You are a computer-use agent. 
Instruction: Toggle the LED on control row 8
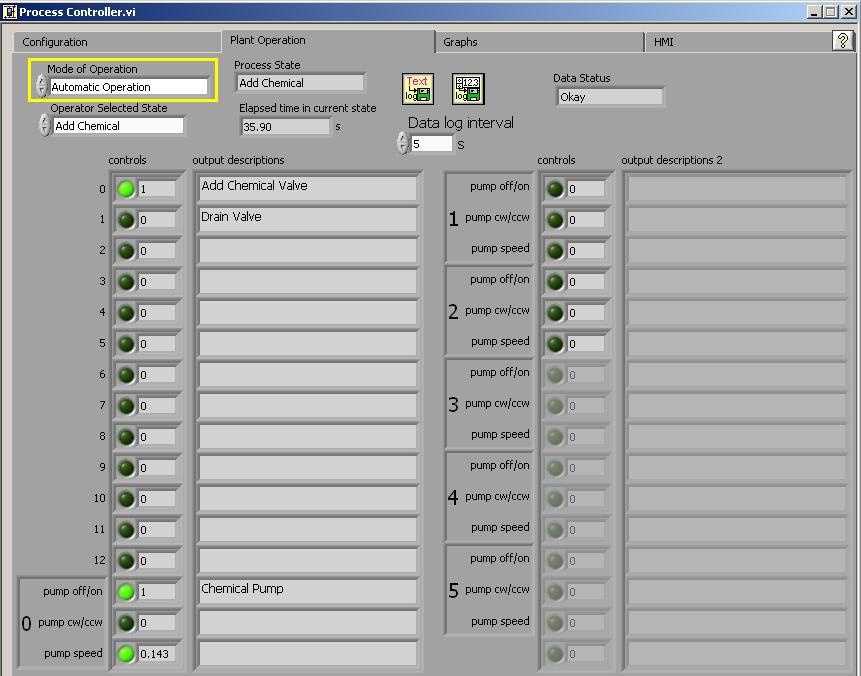pyautogui.click(x=126, y=437)
